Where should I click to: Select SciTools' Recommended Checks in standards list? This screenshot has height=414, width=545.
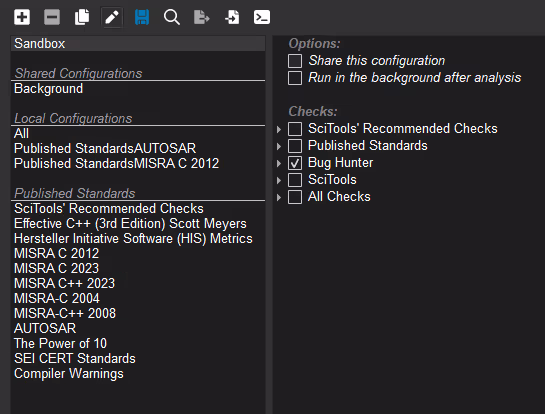(138, 209)
